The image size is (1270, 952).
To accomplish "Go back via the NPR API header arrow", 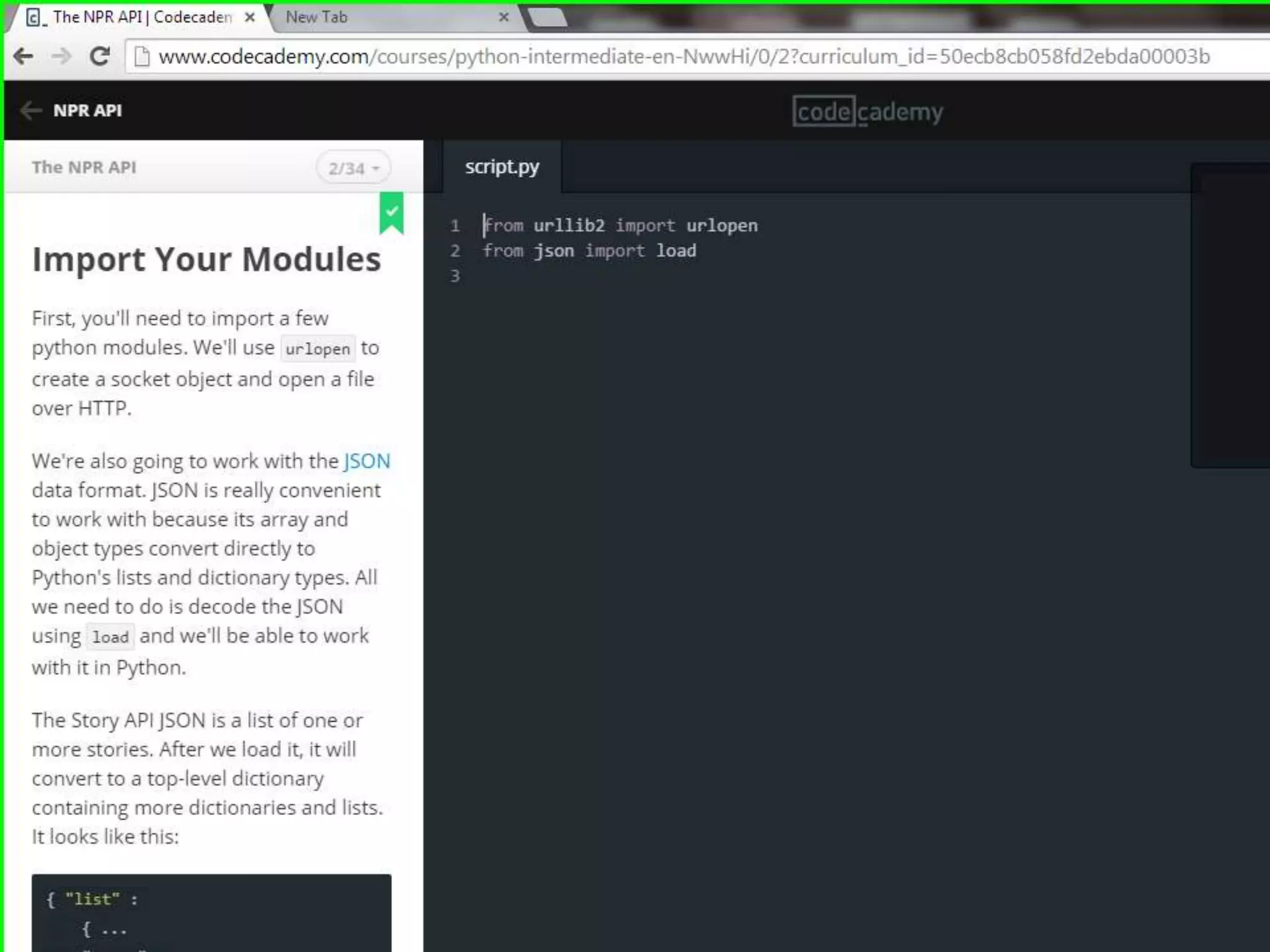I will [30, 111].
